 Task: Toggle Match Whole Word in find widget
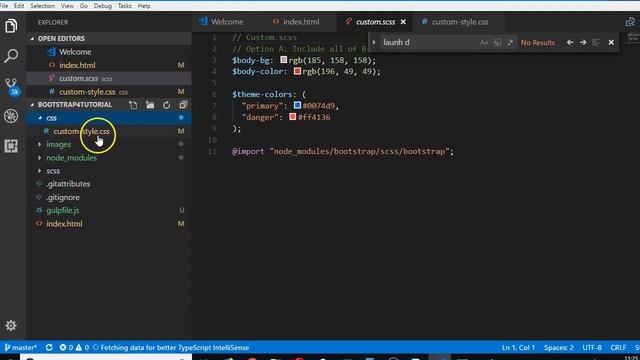pos(497,42)
